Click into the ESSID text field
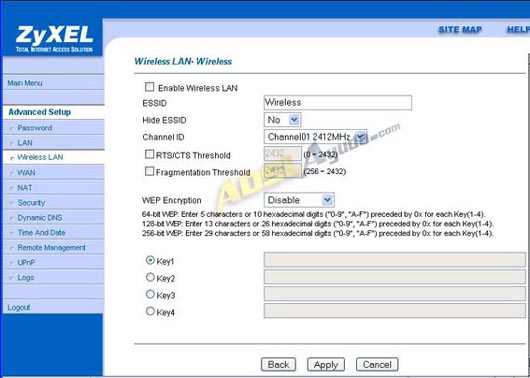The height and width of the screenshot is (378, 530). (338, 102)
